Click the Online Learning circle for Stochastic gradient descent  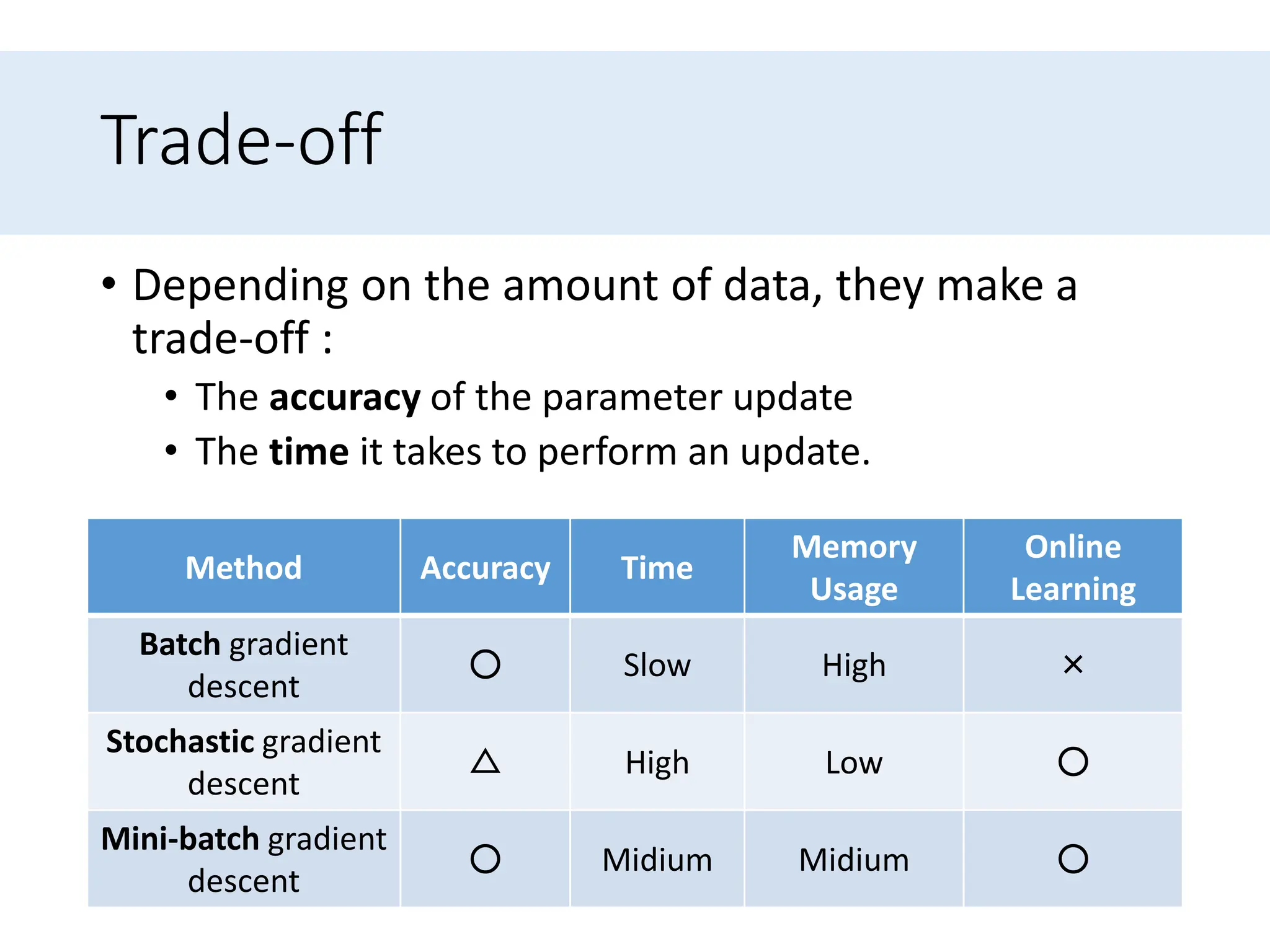coord(1073,762)
